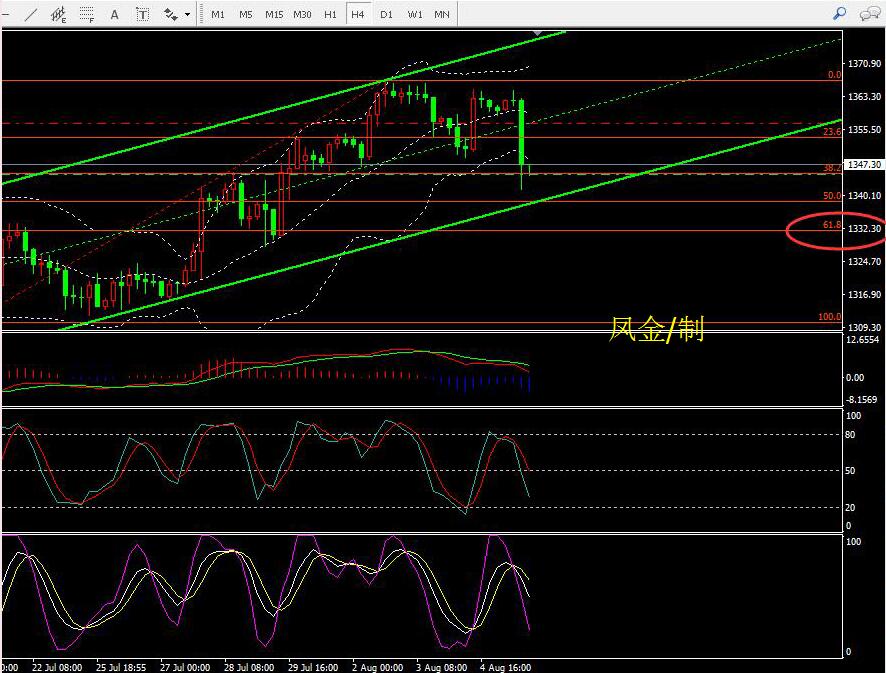Switch to M1 timeframe
The width and height of the screenshot is (886, 673).
pyautogui.click(x=217, y=14)
